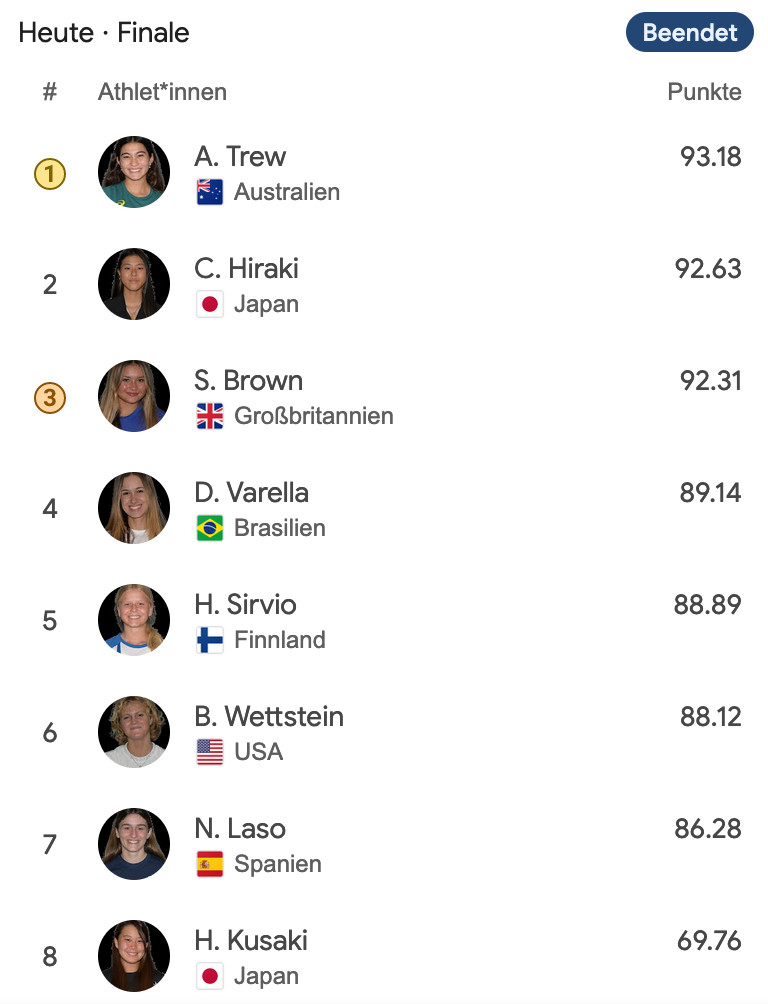768x1004 pixels.
Task: Open A. Trew's profile photo
Action: [x=134, y=173]
